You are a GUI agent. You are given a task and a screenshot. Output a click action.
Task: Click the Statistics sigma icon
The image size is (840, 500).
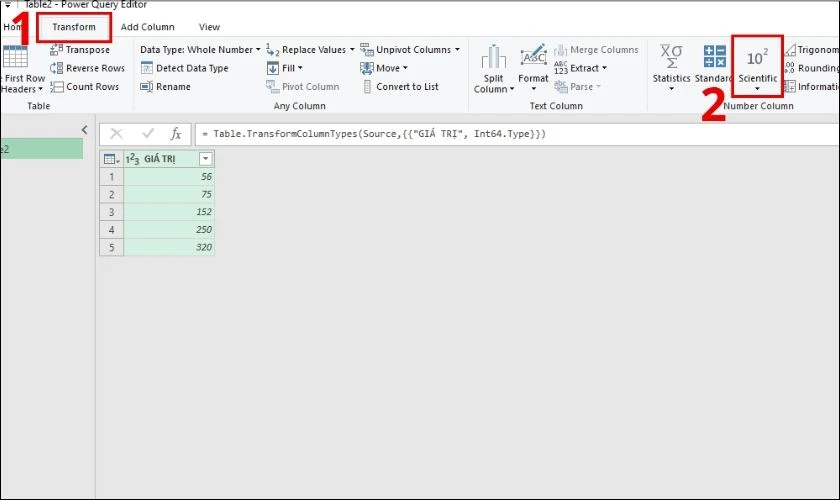[671, 57]
